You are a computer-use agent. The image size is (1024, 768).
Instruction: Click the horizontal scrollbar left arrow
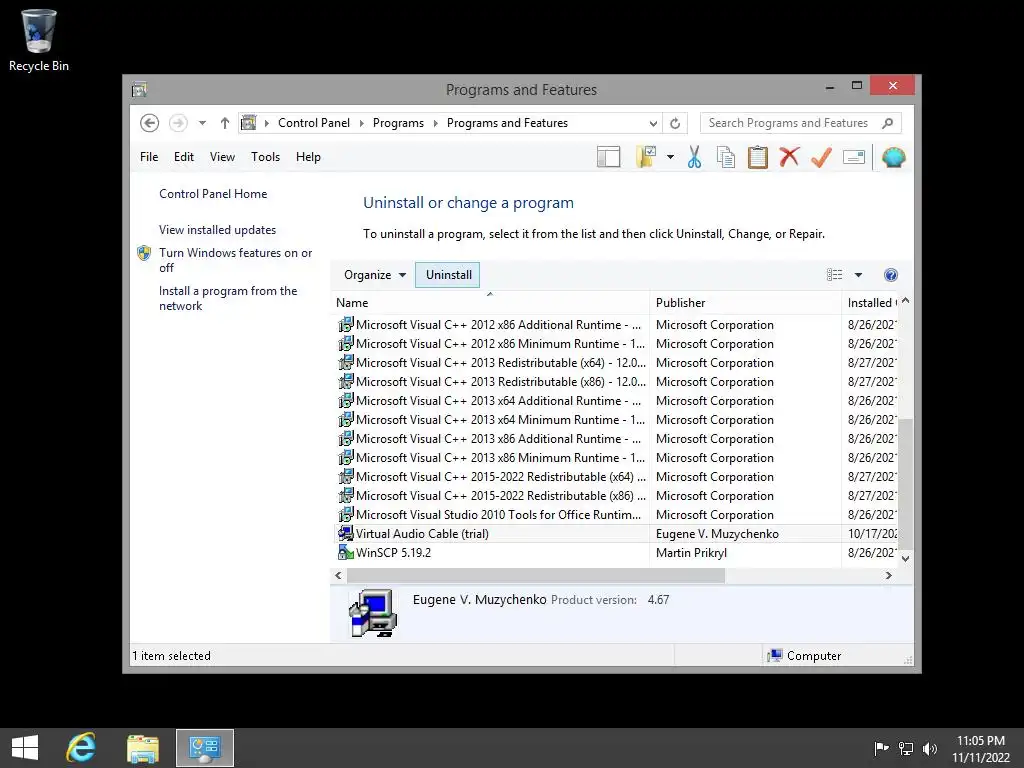pyautogui.click(x=338, y=575)
